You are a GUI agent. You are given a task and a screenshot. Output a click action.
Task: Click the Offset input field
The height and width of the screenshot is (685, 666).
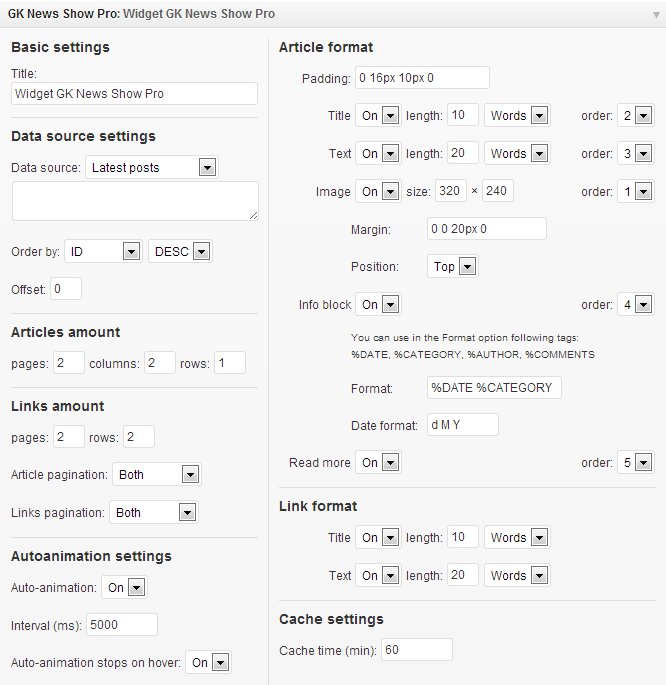click(x=66, y=289)
